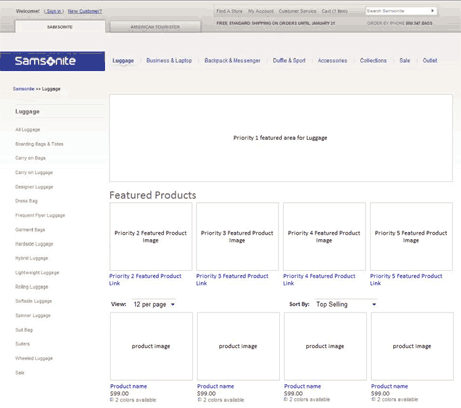Open the Sort By Top Selling dropdown
461x408 pixels.
[x=346, y=304]
